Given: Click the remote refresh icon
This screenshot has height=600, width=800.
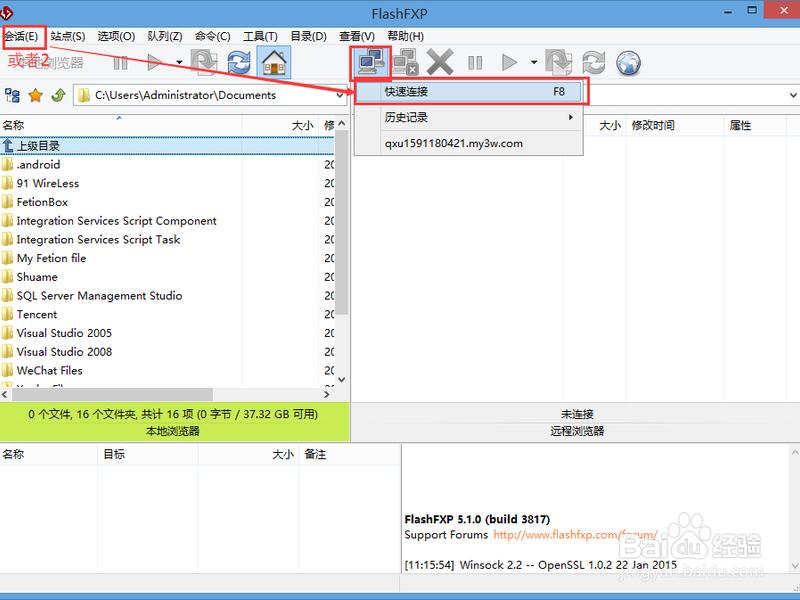Looking at the screenshot, I should (x=594, y=63).
